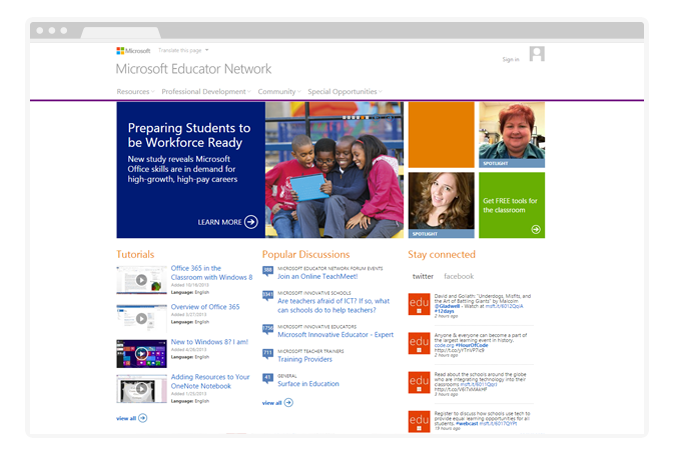Click the @Gladwell mention in tweet

[x=447, y=306]
